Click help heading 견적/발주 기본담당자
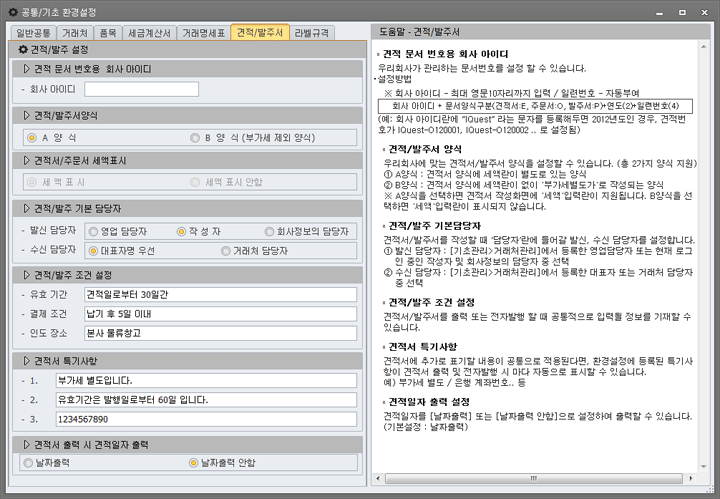This screenshot has width=720, height=499. coord(434,226)
